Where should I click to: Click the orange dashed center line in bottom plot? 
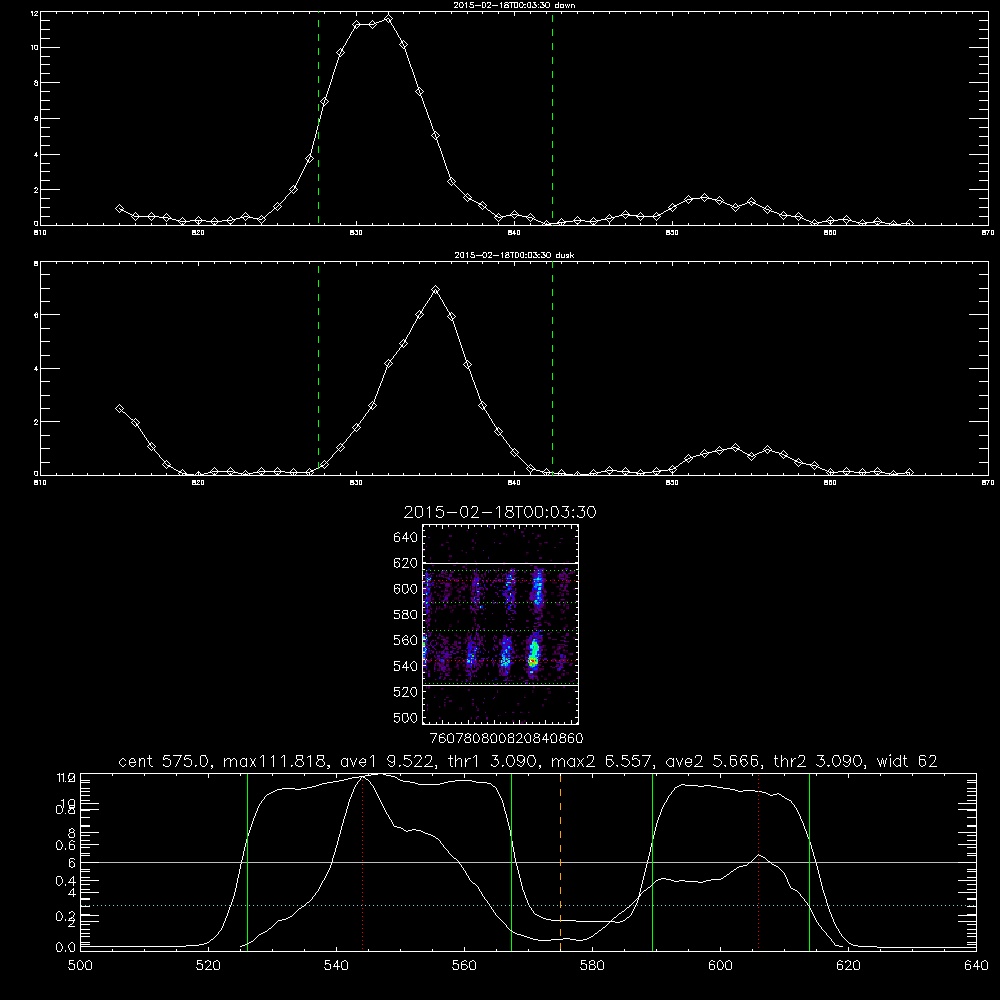[561, 861]
